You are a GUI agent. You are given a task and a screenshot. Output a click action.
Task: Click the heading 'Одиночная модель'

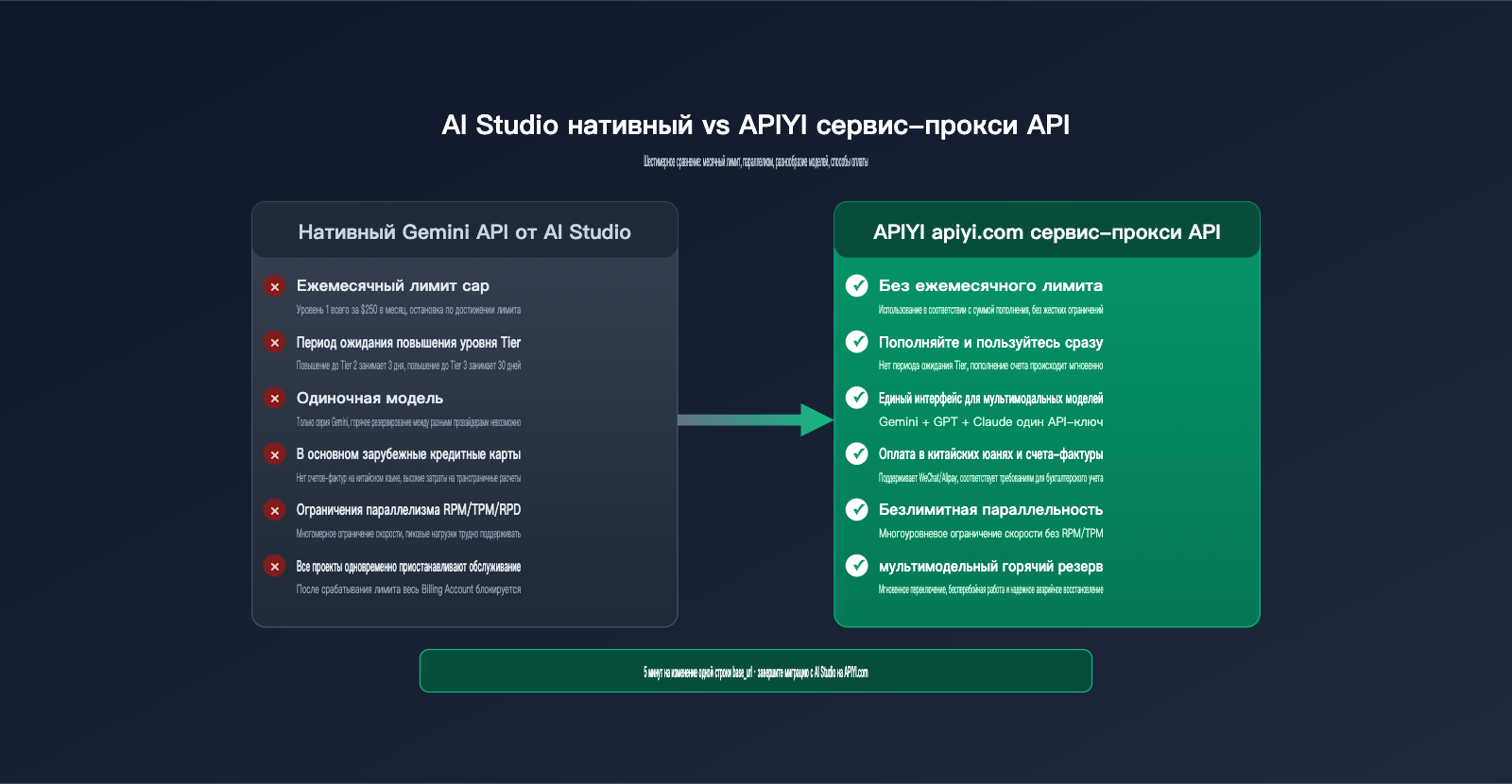tap(369, 398)
